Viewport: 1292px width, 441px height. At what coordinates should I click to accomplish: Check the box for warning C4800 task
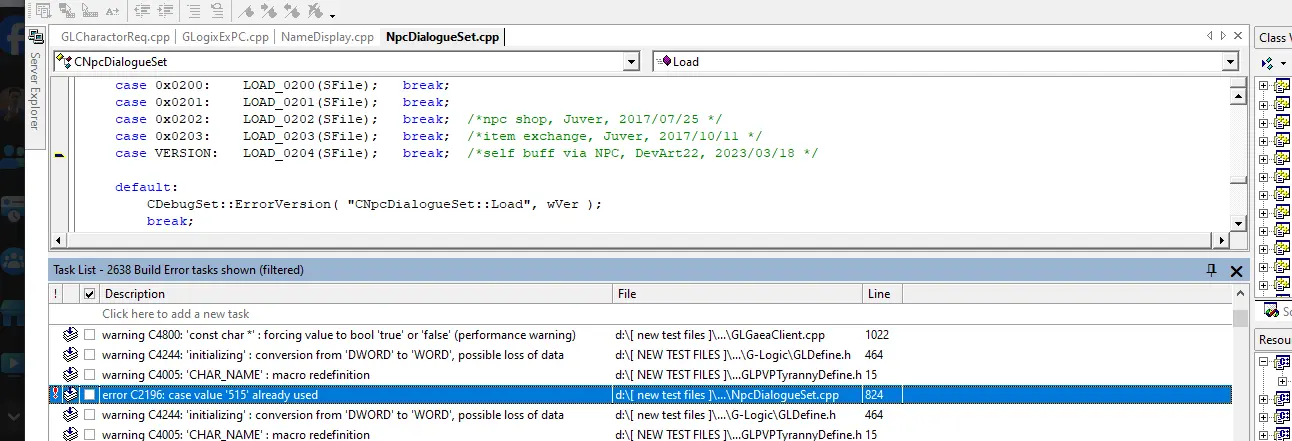(x=90, y=335)
